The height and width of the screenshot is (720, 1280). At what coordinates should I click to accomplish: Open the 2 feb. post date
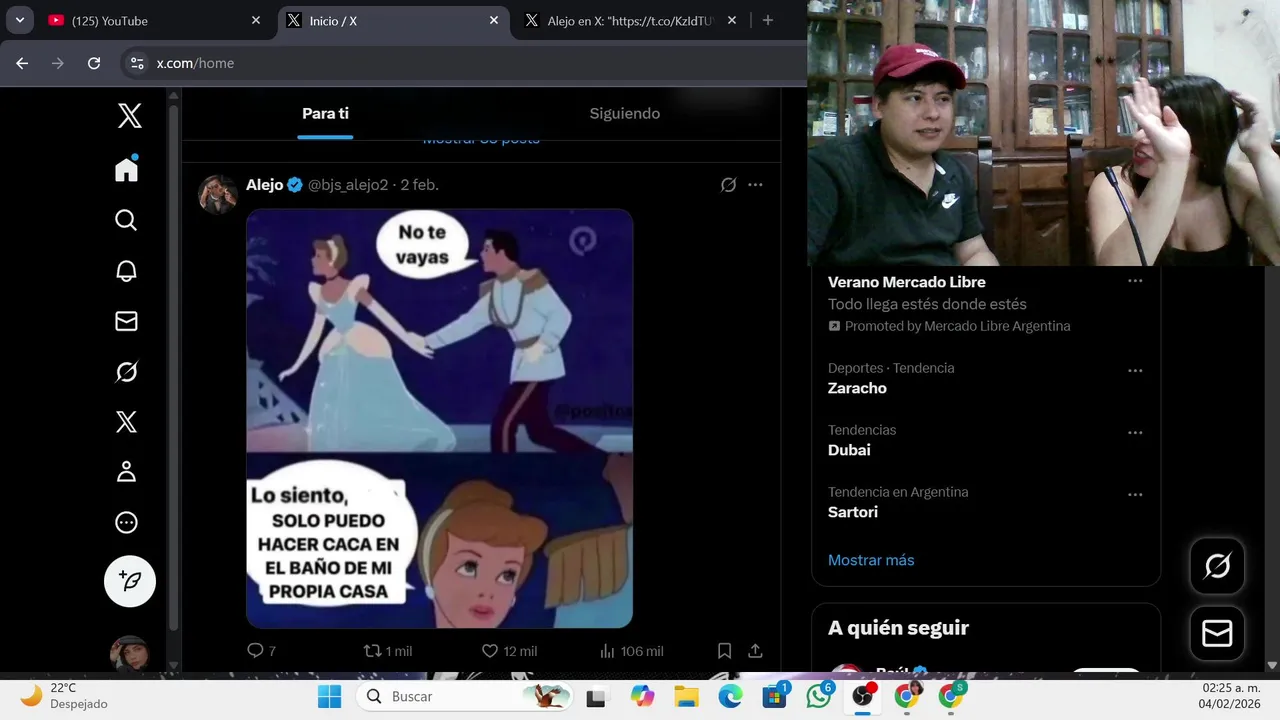420,185
